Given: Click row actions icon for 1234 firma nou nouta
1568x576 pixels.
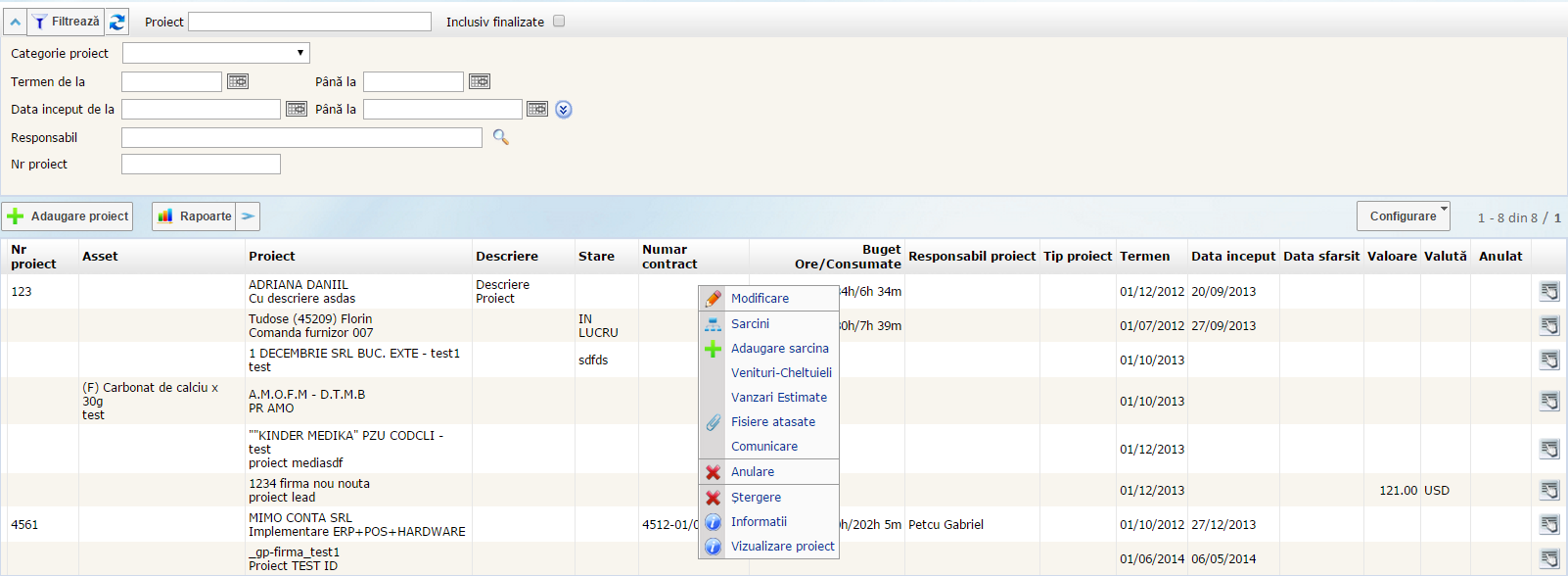Looking at the screenshot, I should (x=1549, y=490).
